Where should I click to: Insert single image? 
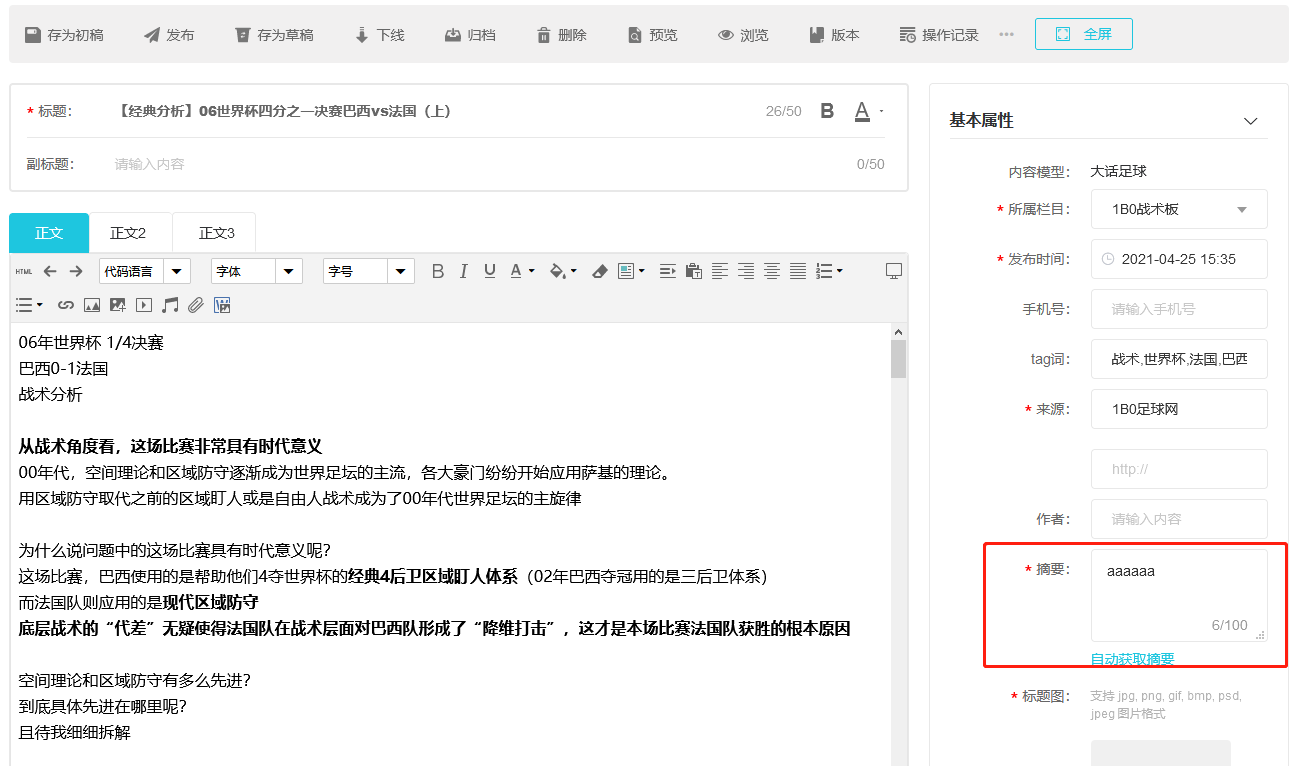(92, 304)
